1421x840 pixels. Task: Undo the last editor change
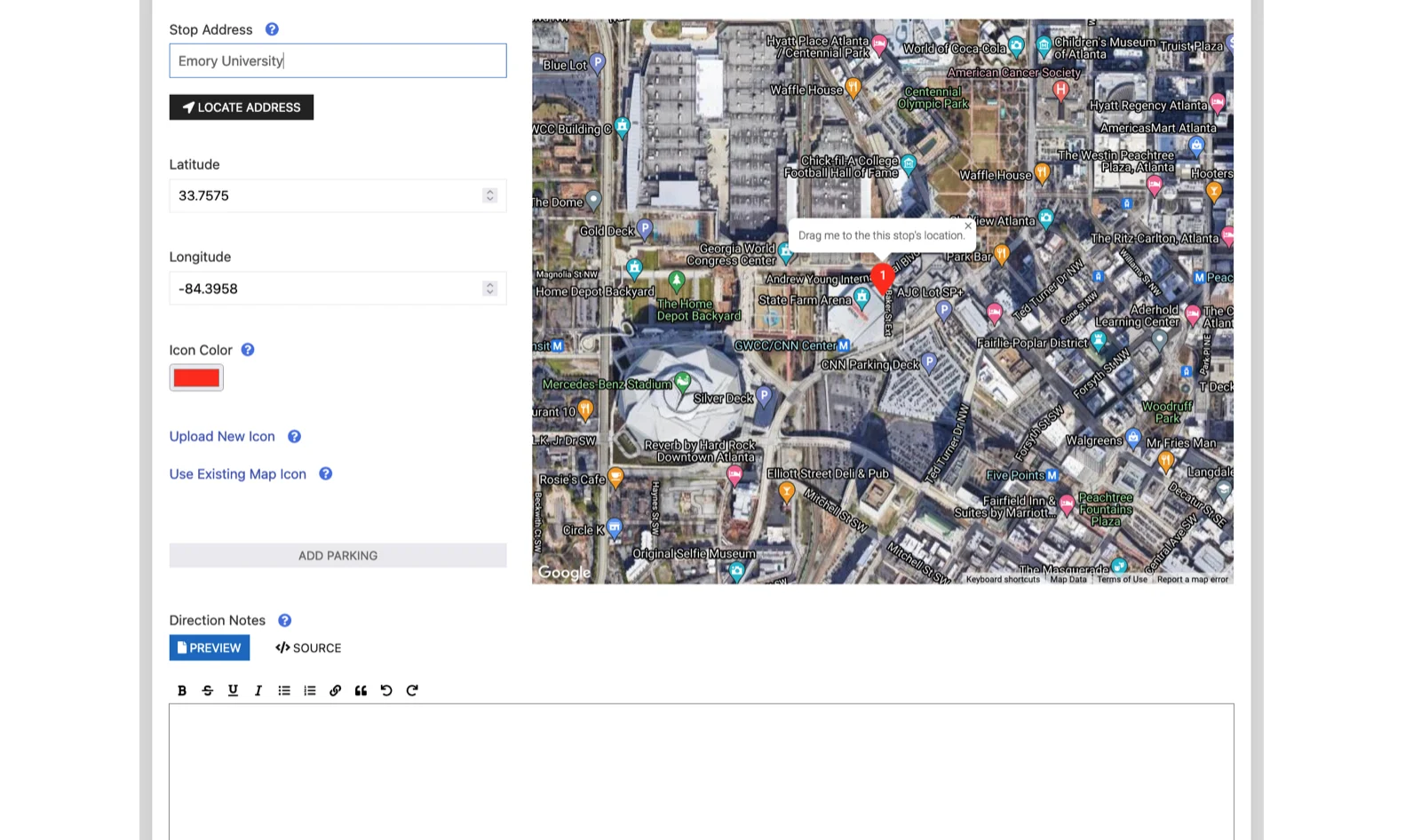[386, 691]
